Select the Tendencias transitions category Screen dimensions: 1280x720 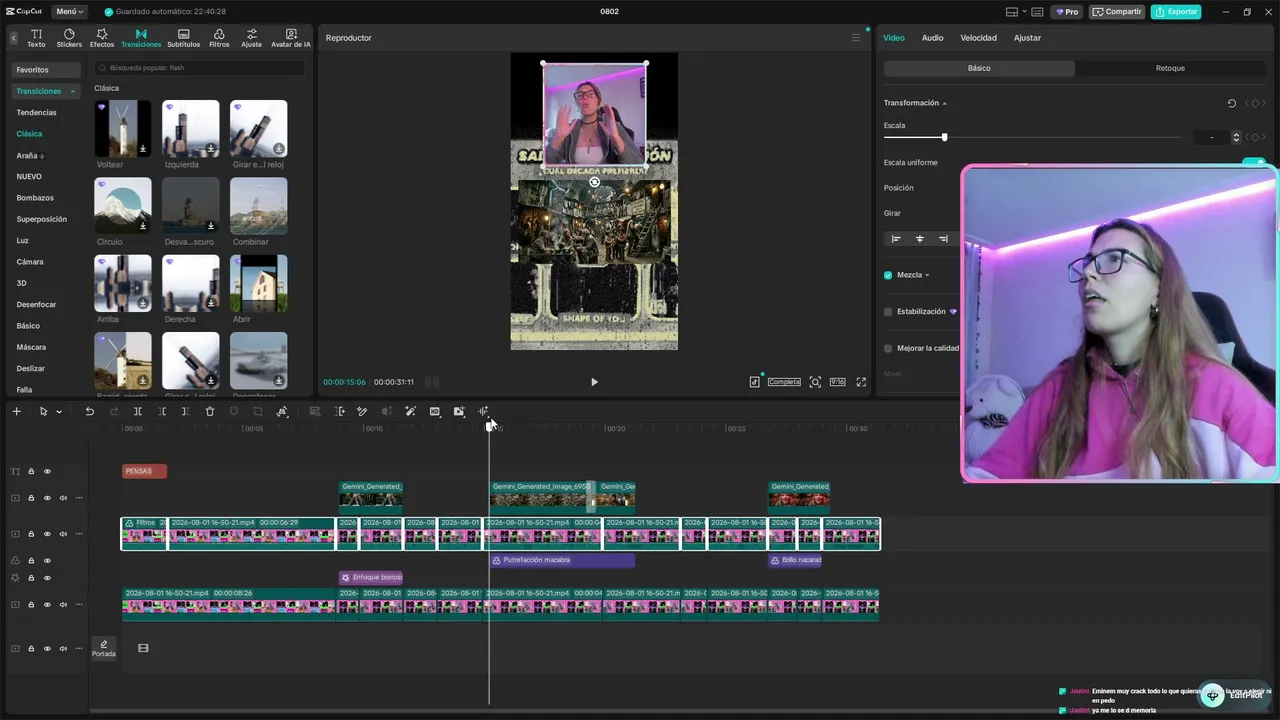36,112
